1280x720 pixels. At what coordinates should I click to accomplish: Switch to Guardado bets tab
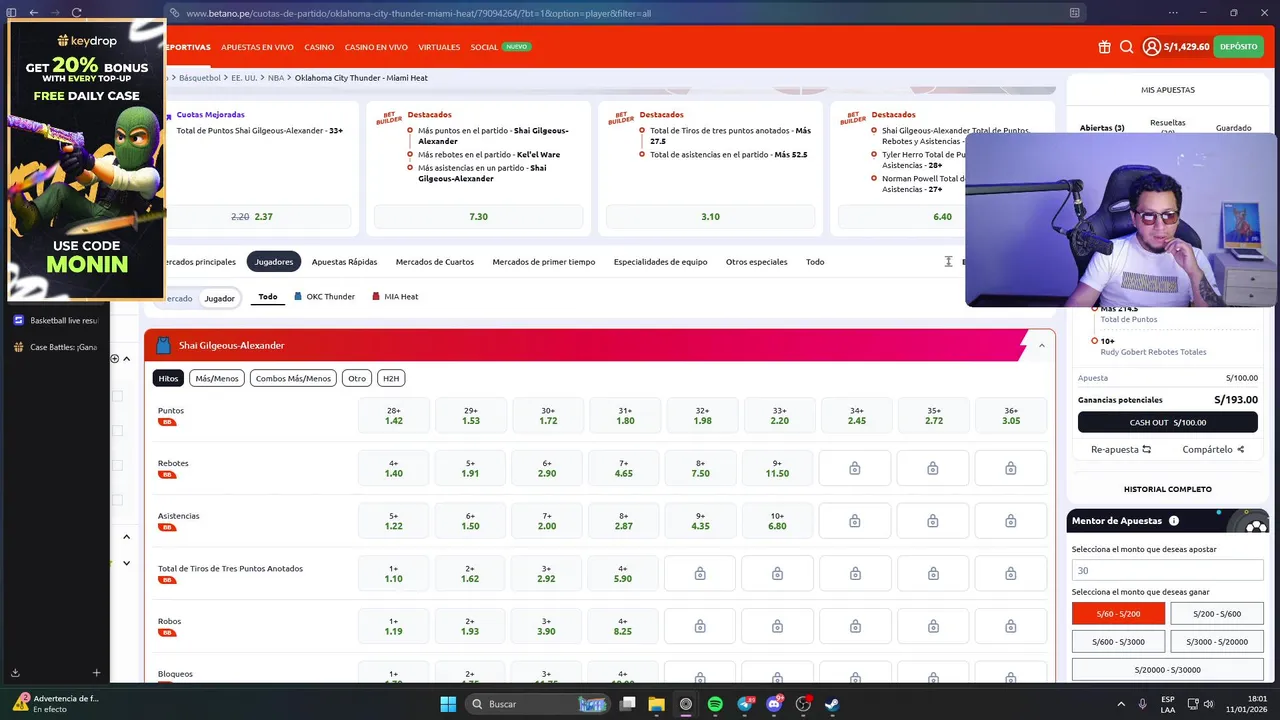click(x=1233, y=128)
